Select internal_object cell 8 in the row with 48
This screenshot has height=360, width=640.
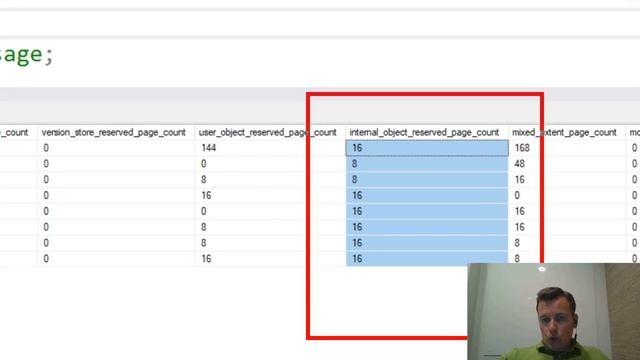427,164
